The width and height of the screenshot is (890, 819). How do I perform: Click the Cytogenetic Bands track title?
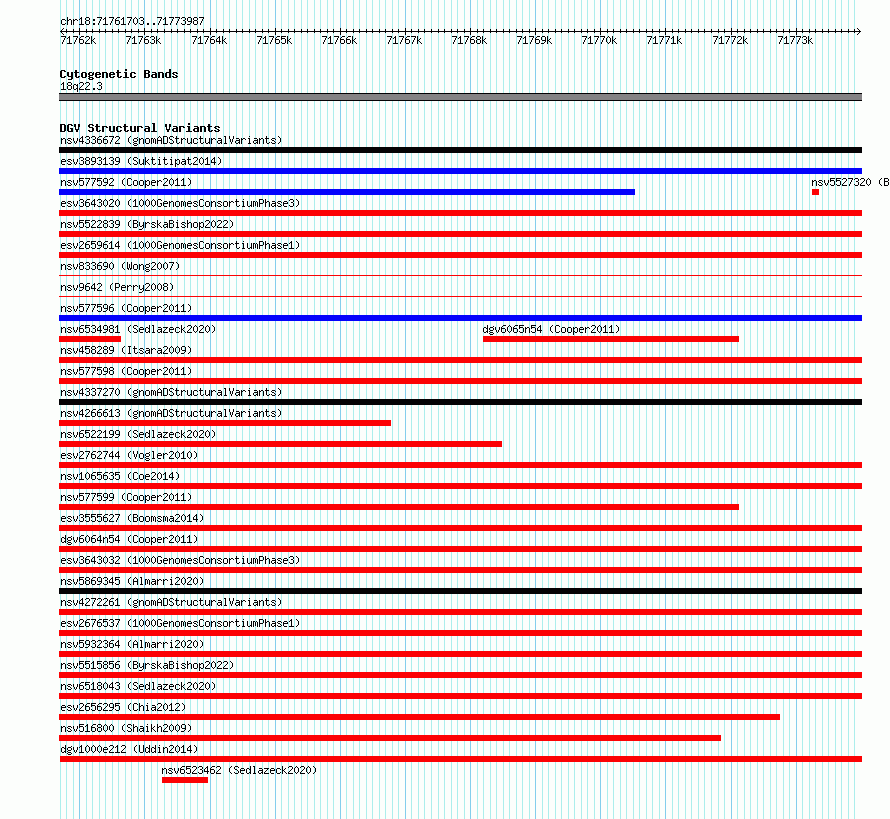[119, 74]
